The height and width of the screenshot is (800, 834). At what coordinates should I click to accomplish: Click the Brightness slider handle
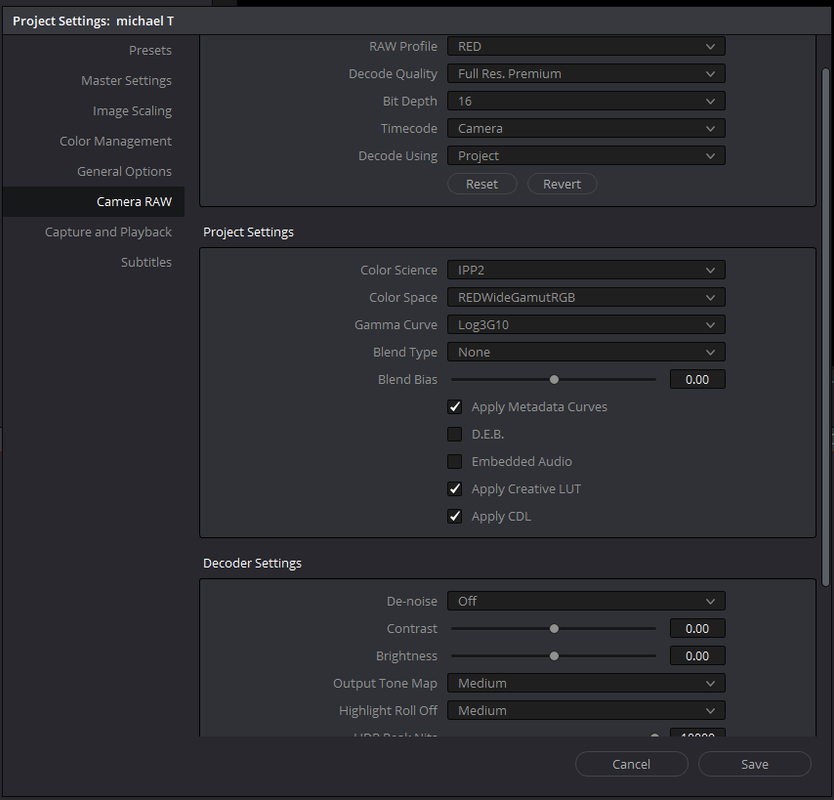click(554, 656)
